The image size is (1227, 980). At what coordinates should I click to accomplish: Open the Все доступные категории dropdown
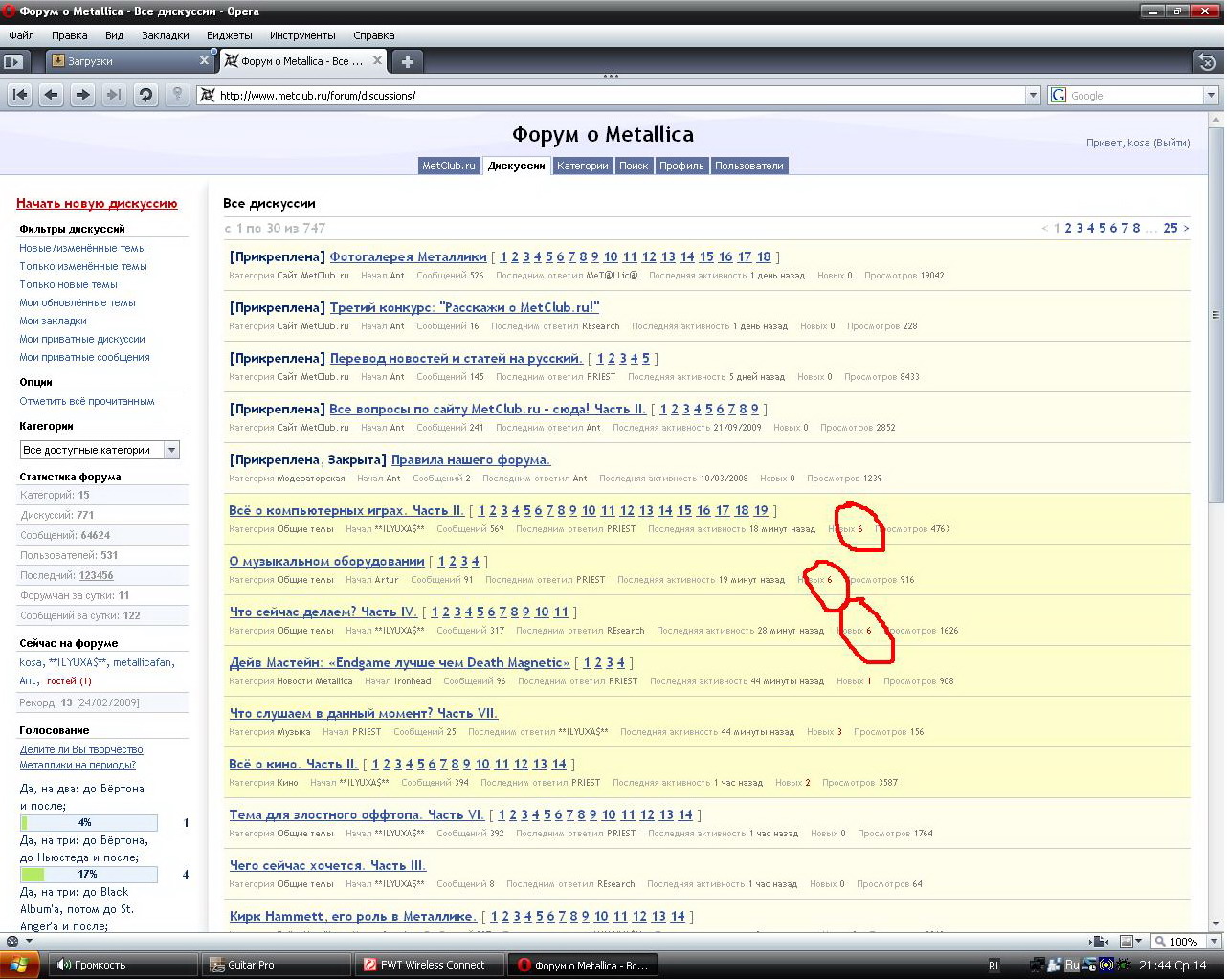click(x=172, y=450)
